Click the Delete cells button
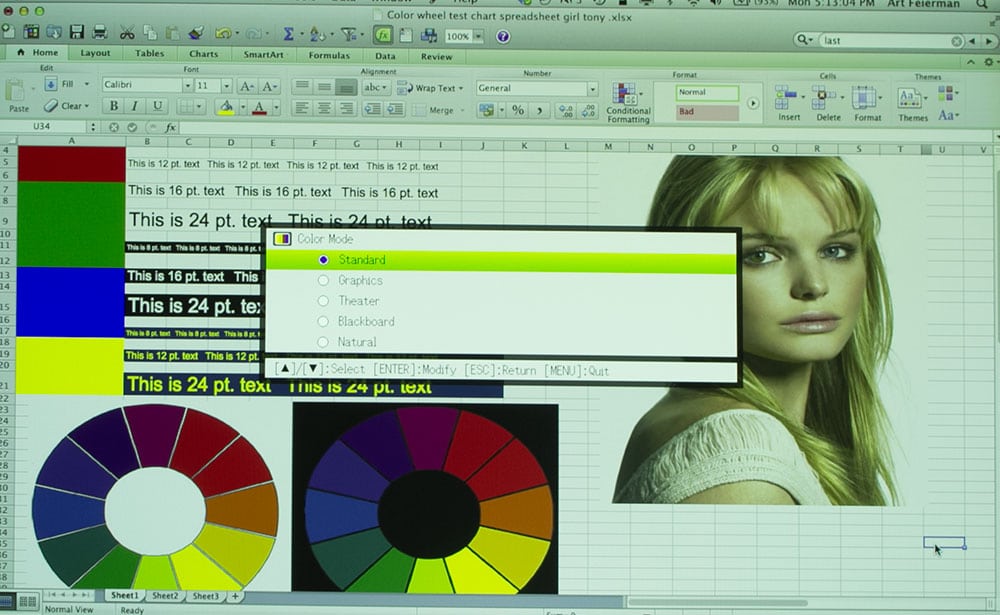This screenshot has width=1000, height=615. click(x=828, y=105)
